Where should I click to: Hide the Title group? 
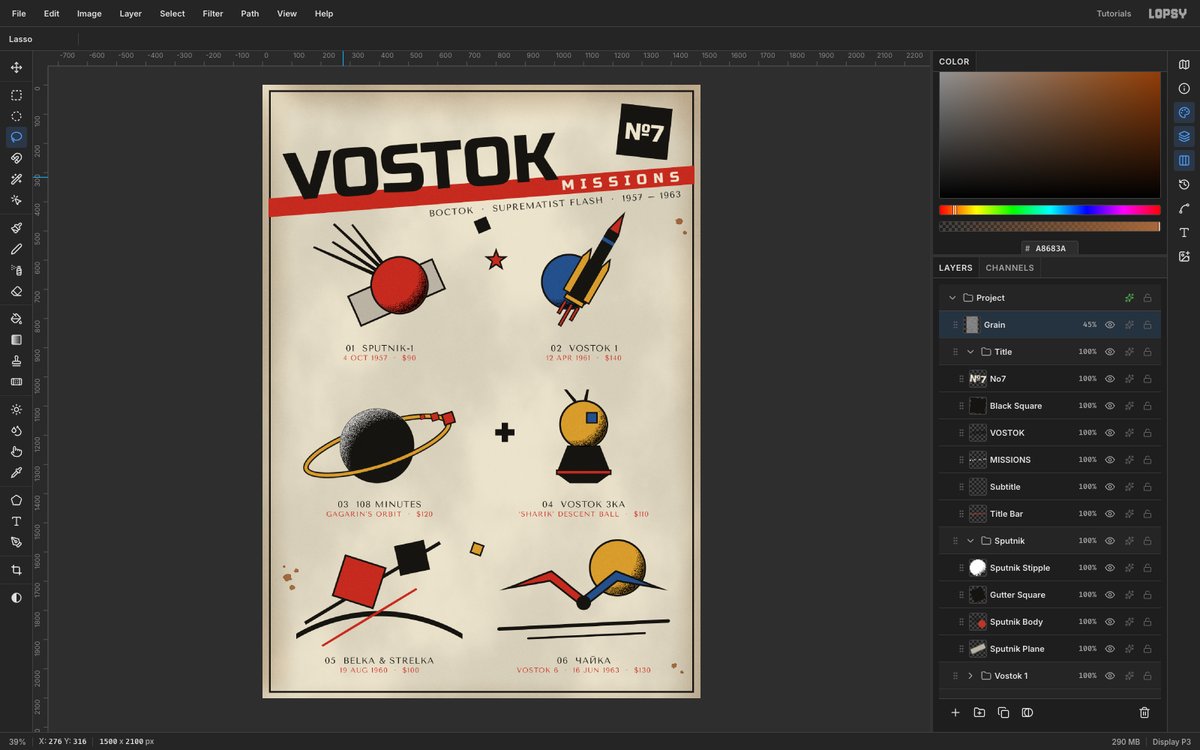(x=1110, y=352)
